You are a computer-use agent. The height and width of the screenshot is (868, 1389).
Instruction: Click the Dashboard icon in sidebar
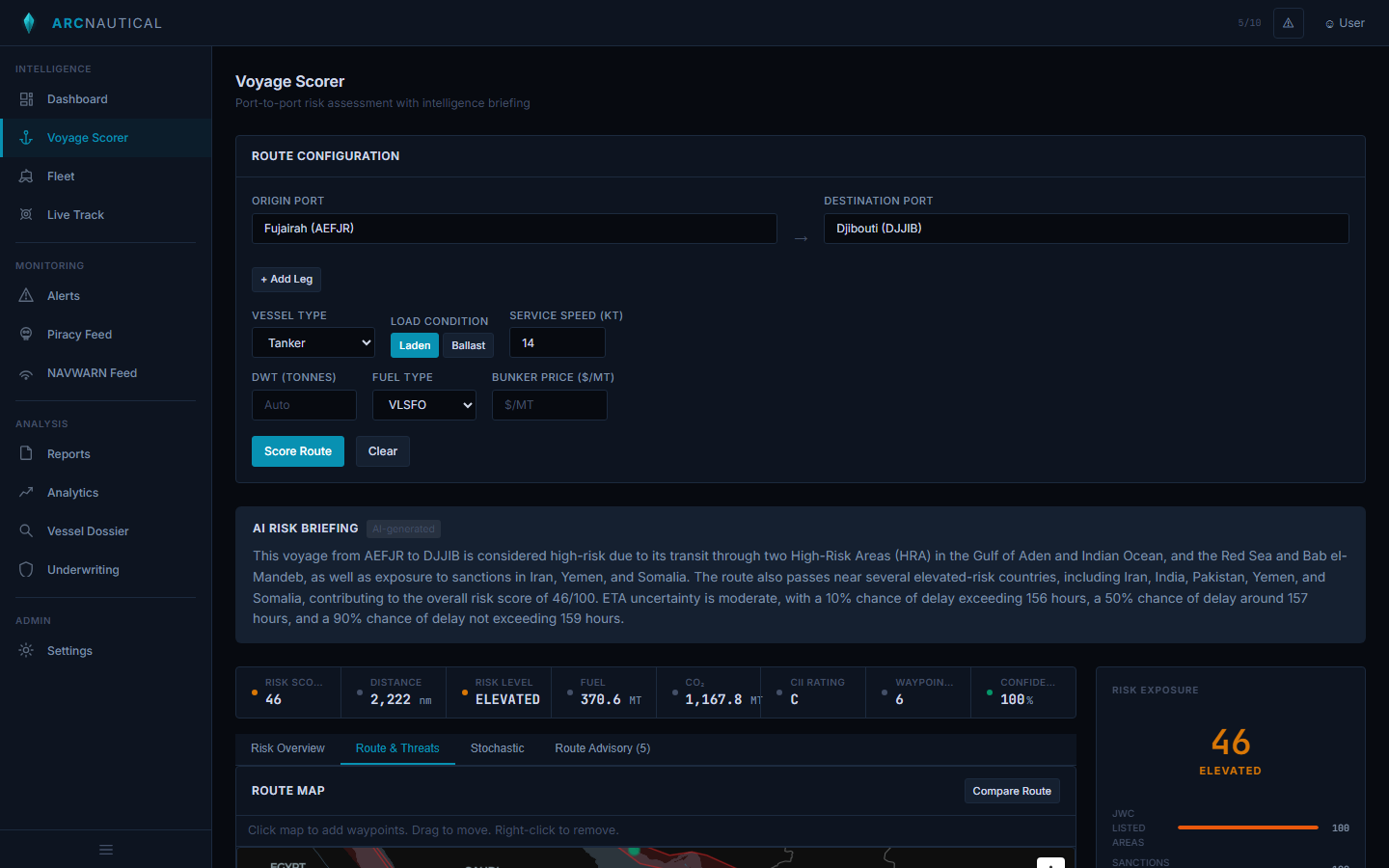(26, 99)
